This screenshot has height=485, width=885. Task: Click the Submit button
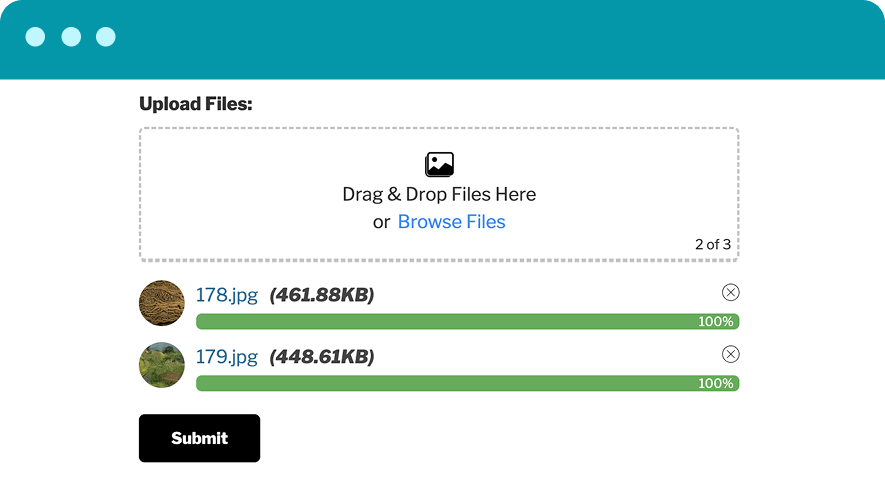pos(199,438)
